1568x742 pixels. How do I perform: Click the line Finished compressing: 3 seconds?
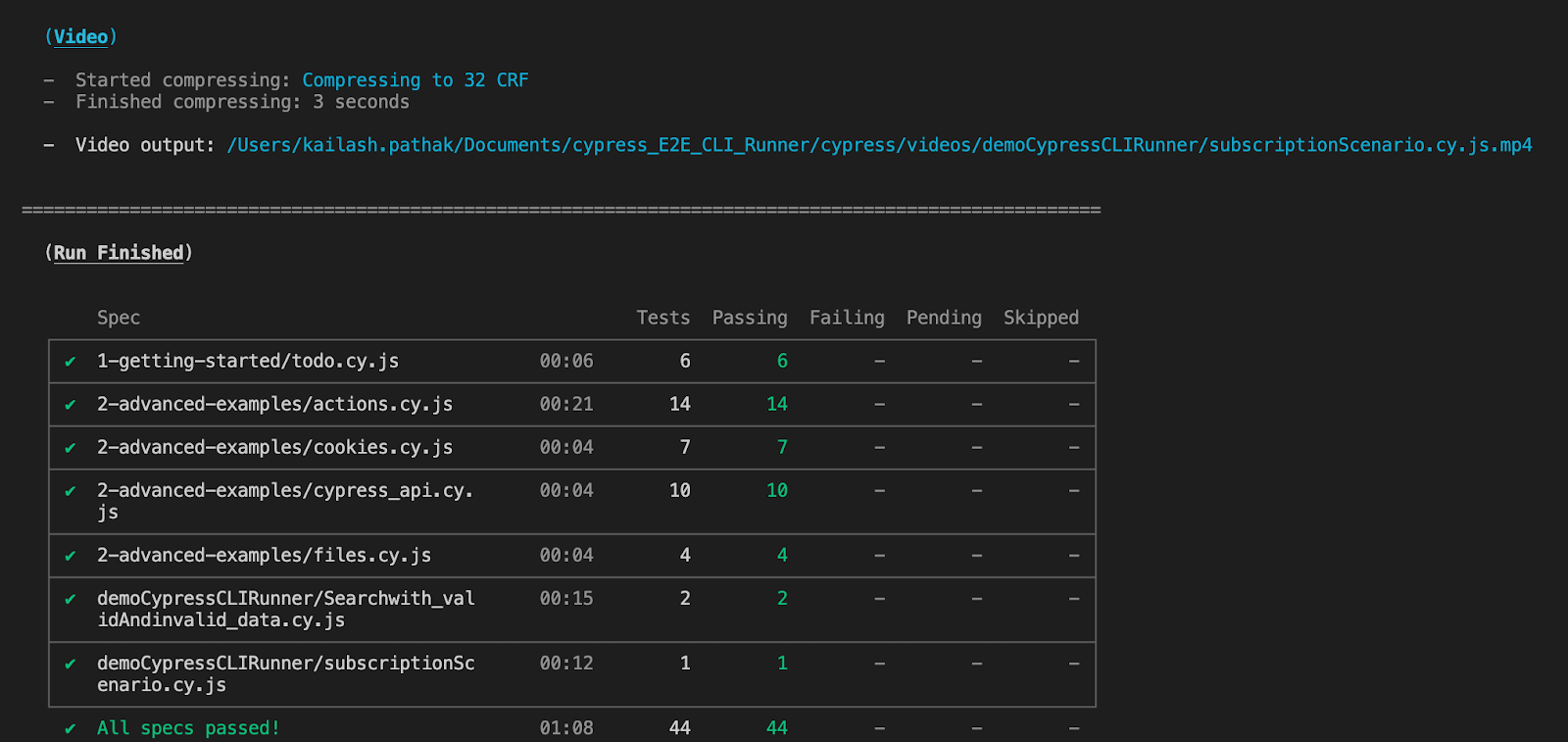(242, 102)
